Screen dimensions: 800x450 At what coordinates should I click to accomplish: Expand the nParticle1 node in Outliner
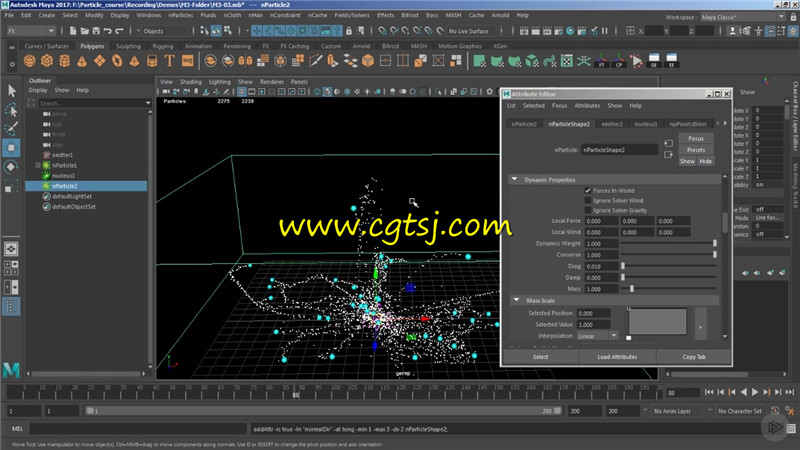[x=38, y=165]
